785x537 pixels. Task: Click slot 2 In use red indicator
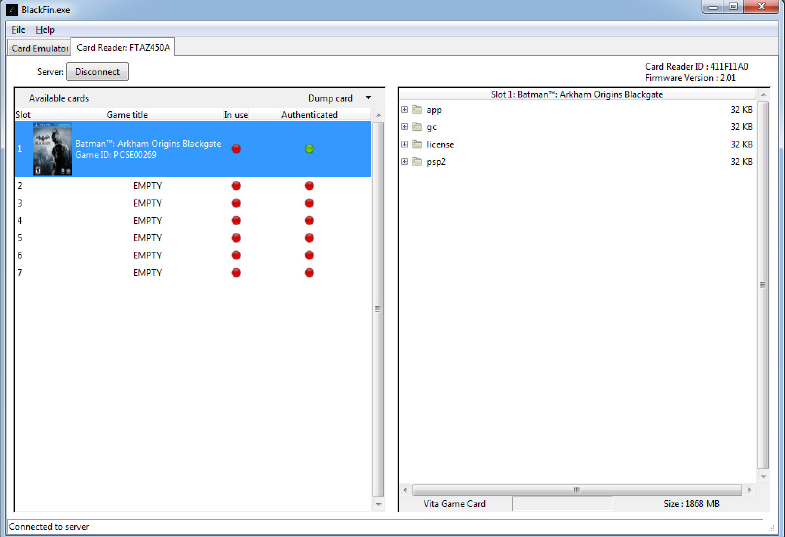[236, 186]
